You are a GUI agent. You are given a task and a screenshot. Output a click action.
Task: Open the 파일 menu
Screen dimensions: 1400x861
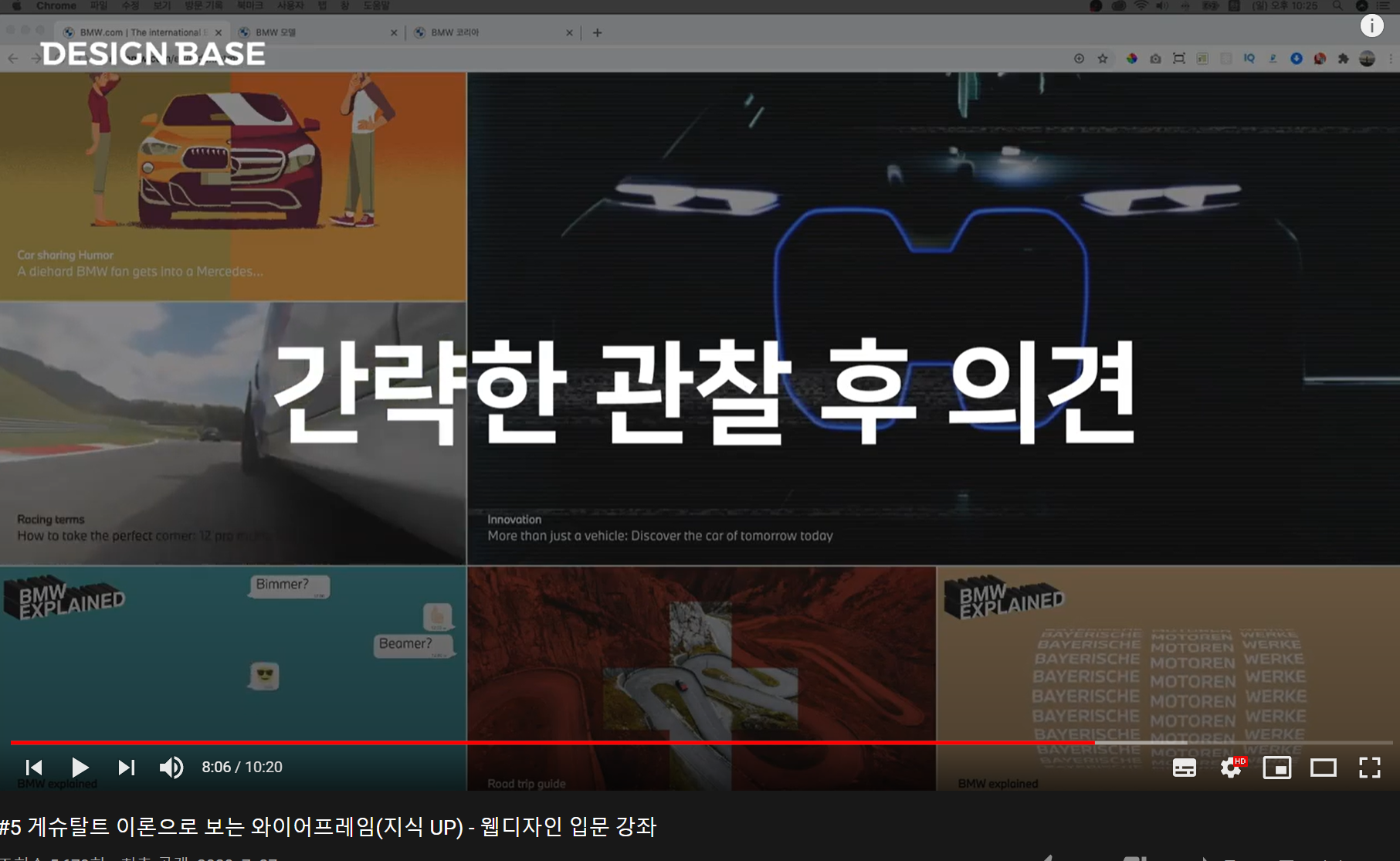99,5
